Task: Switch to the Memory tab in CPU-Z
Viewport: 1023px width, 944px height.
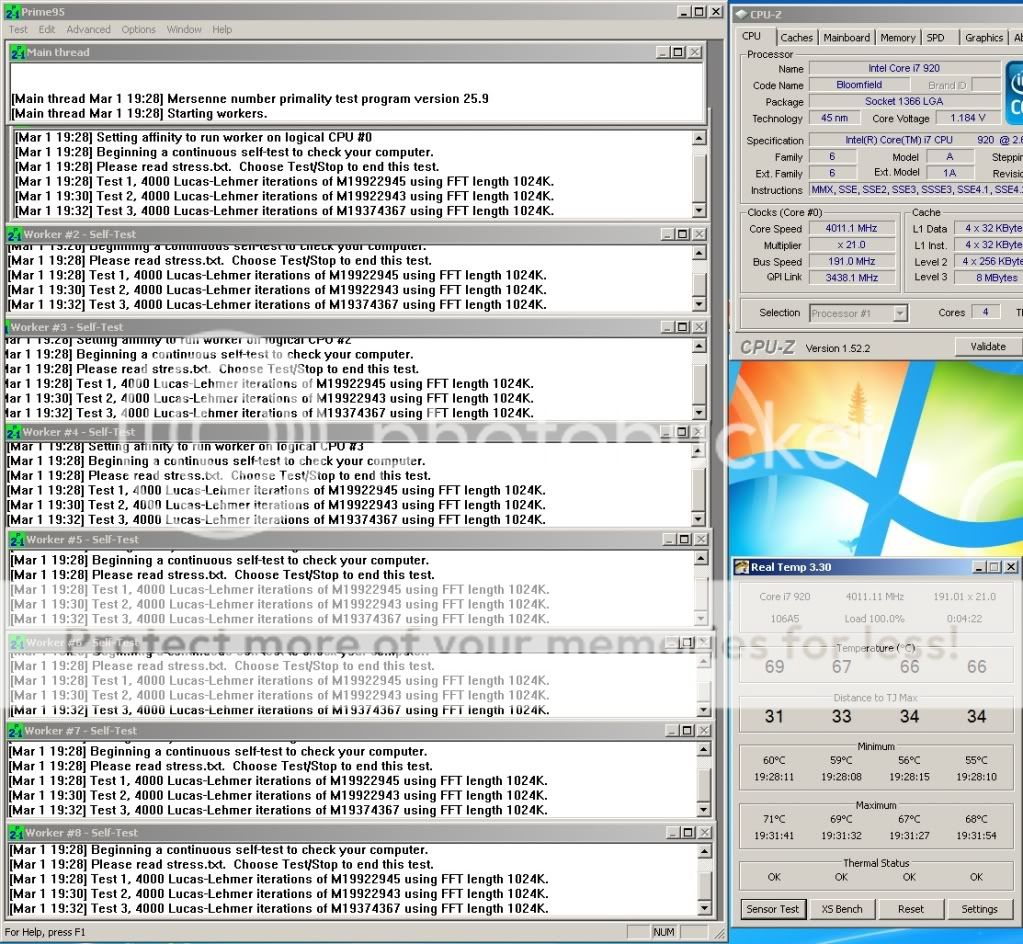Action: point(898,38)
